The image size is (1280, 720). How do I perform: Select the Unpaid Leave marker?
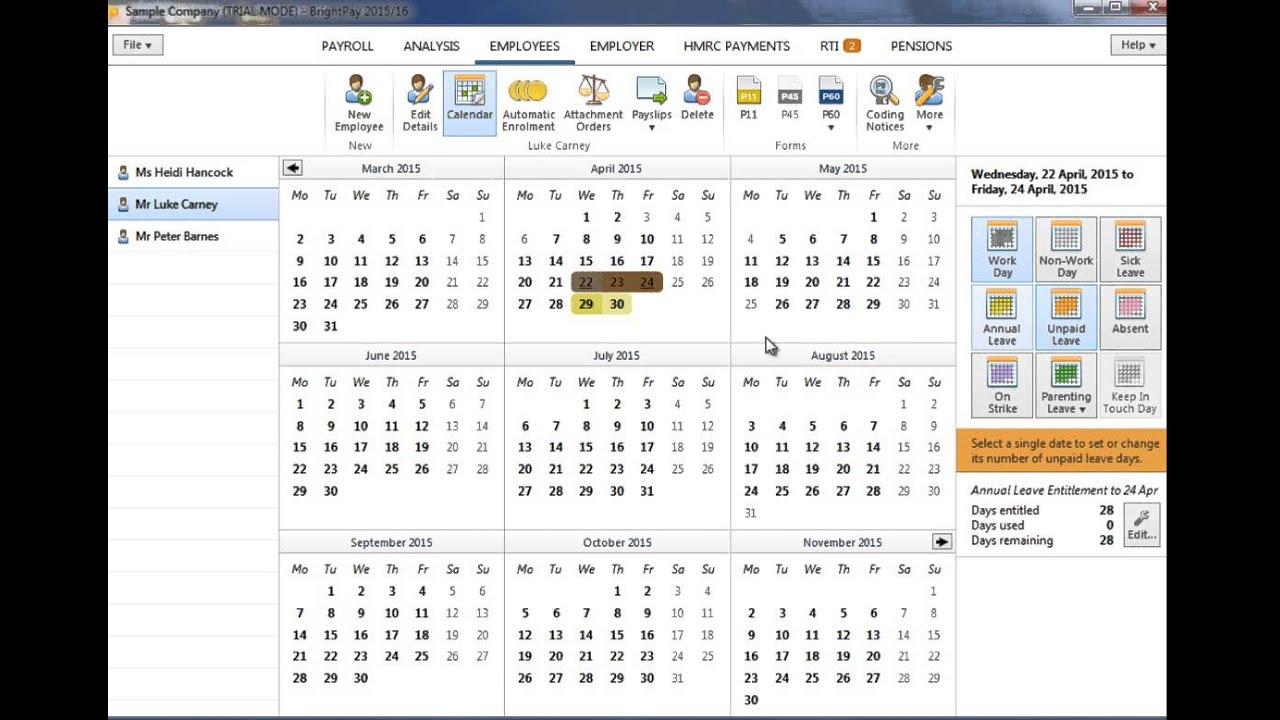[x=1066, y=317]
